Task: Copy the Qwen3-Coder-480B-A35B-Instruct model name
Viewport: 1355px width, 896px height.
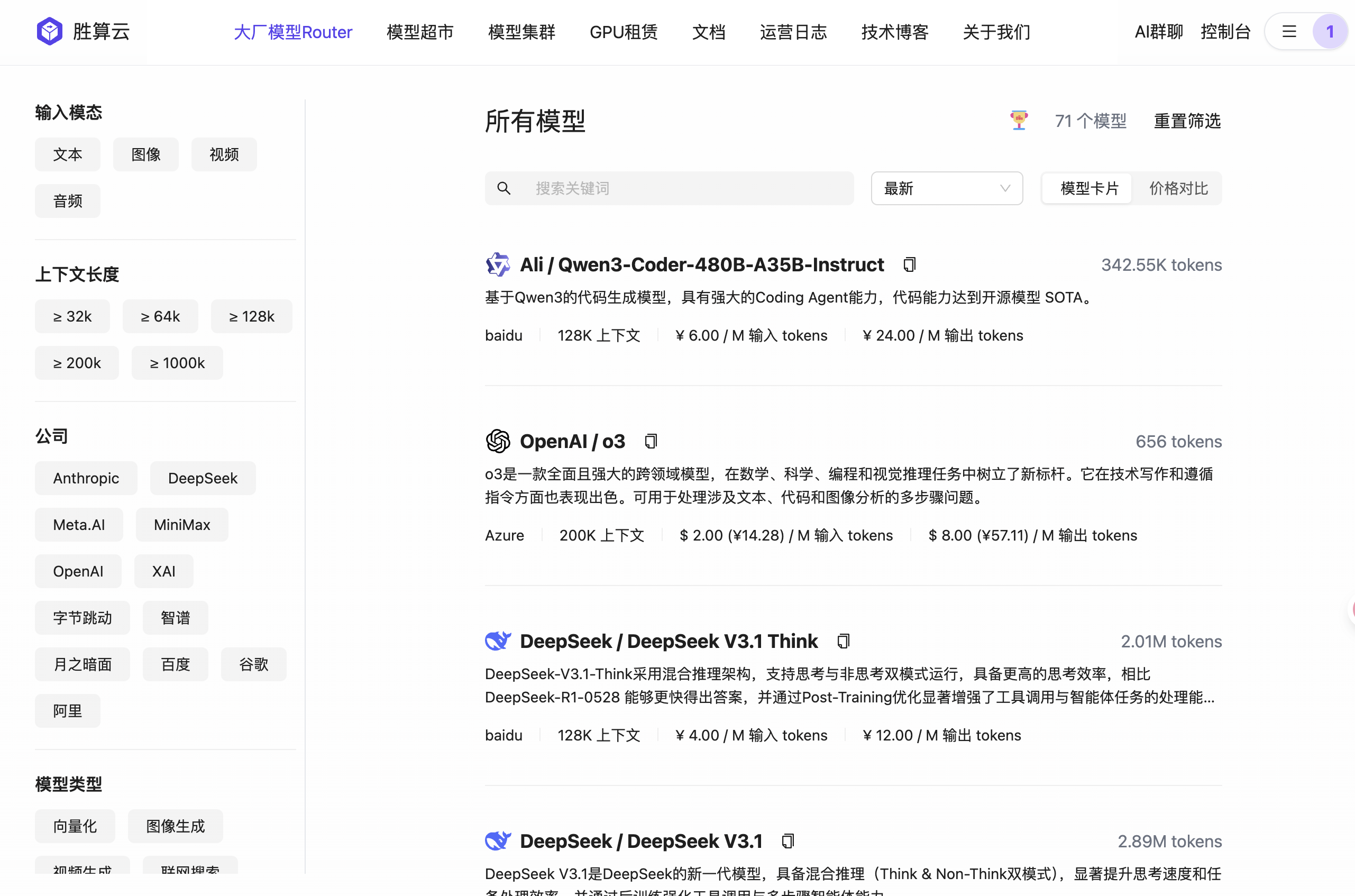Action: coord(908,264)
